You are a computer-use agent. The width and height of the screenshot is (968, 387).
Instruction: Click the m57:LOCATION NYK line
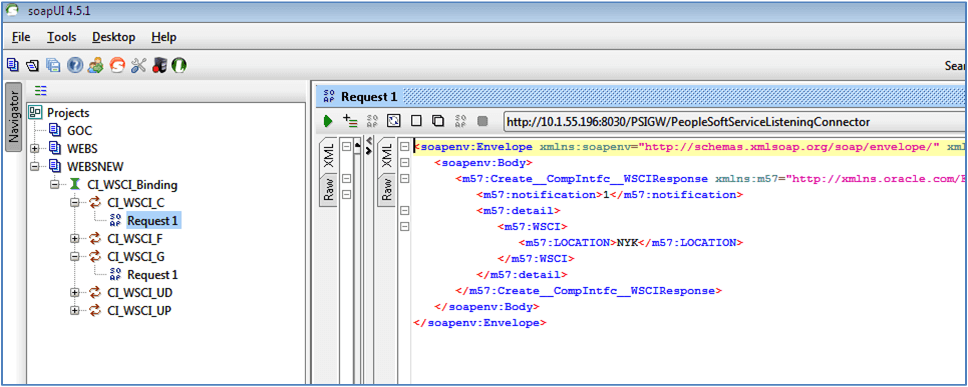click(x=630, y=243)
